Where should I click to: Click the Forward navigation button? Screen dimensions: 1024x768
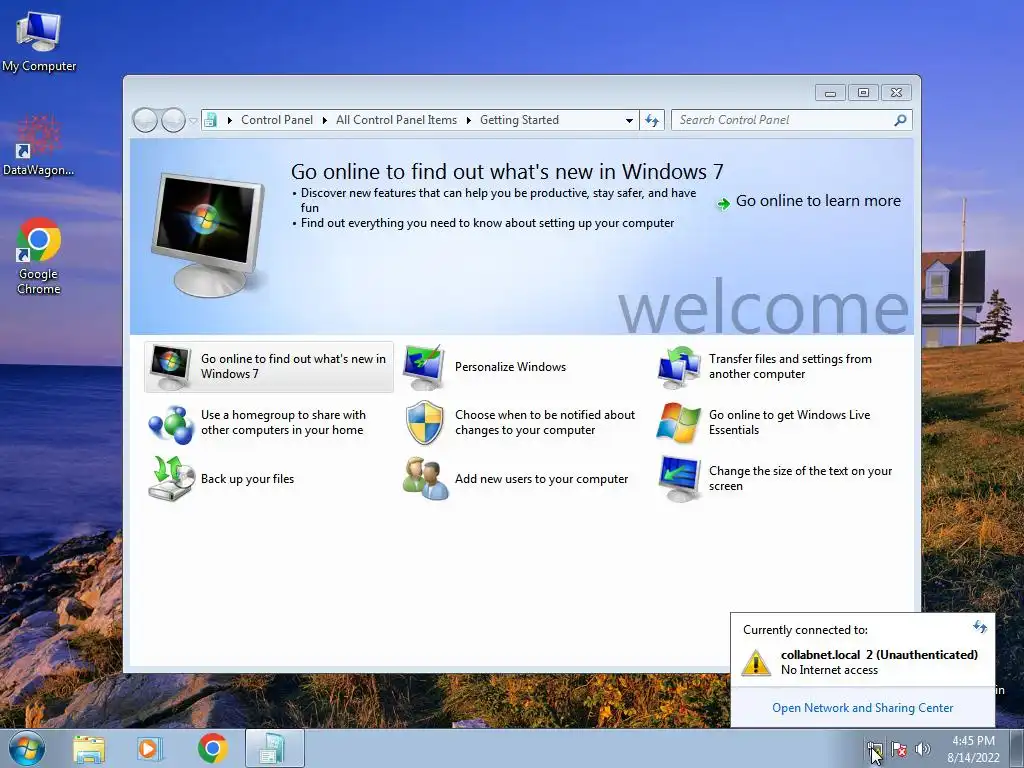tap(173, 120)
